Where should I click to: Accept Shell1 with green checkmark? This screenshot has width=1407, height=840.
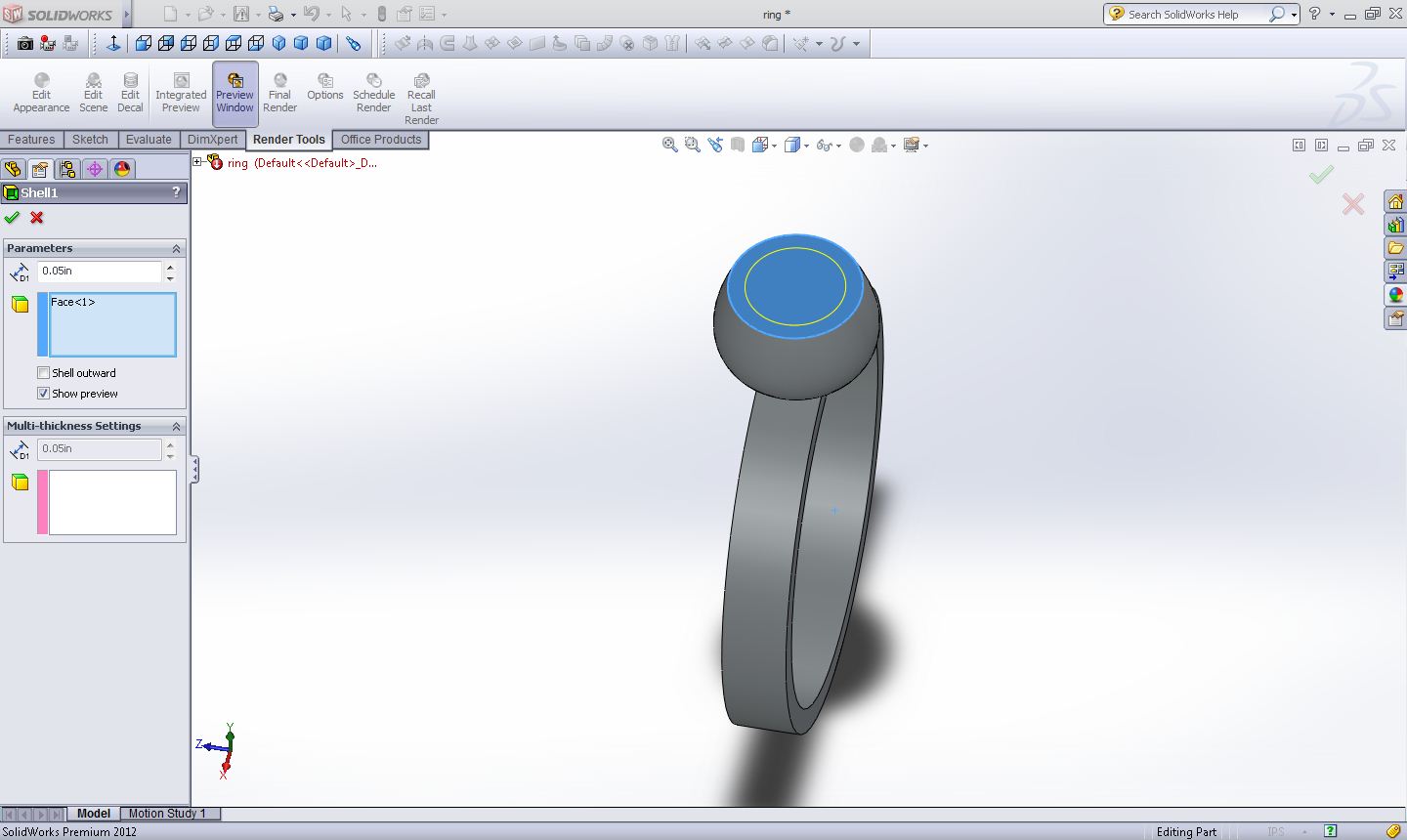[12, 218]
